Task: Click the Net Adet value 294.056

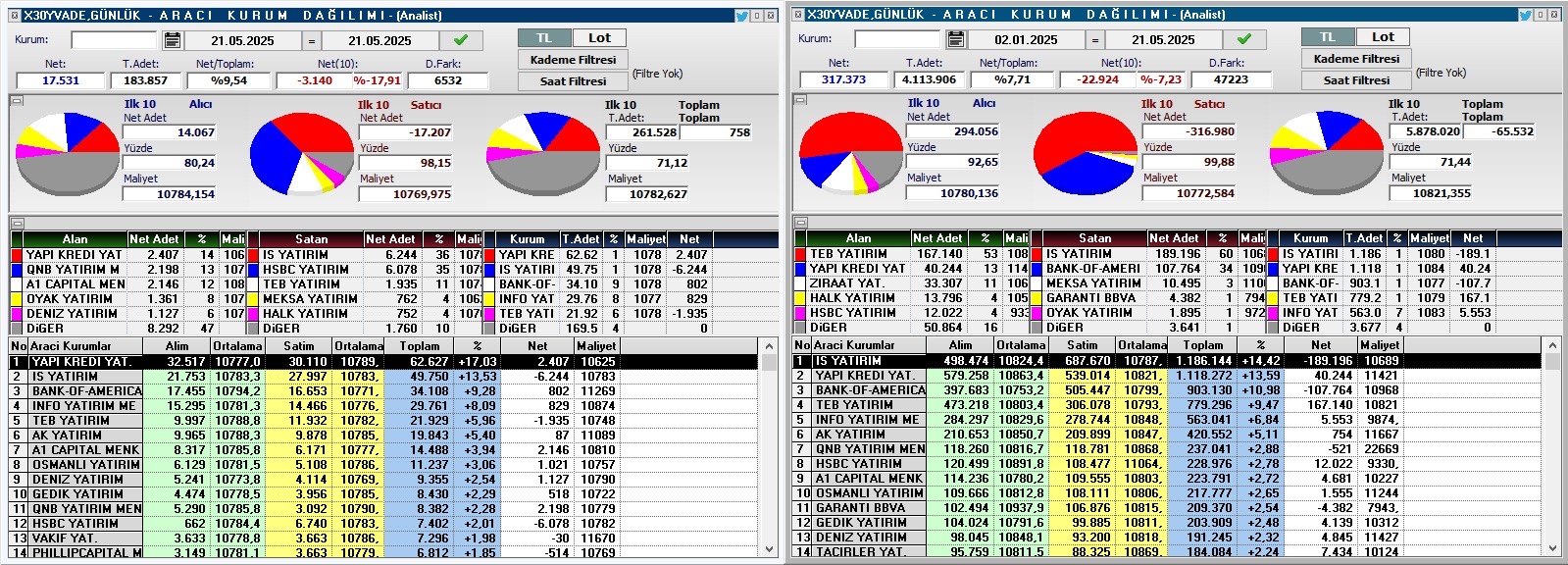Action: pos(952,131)
